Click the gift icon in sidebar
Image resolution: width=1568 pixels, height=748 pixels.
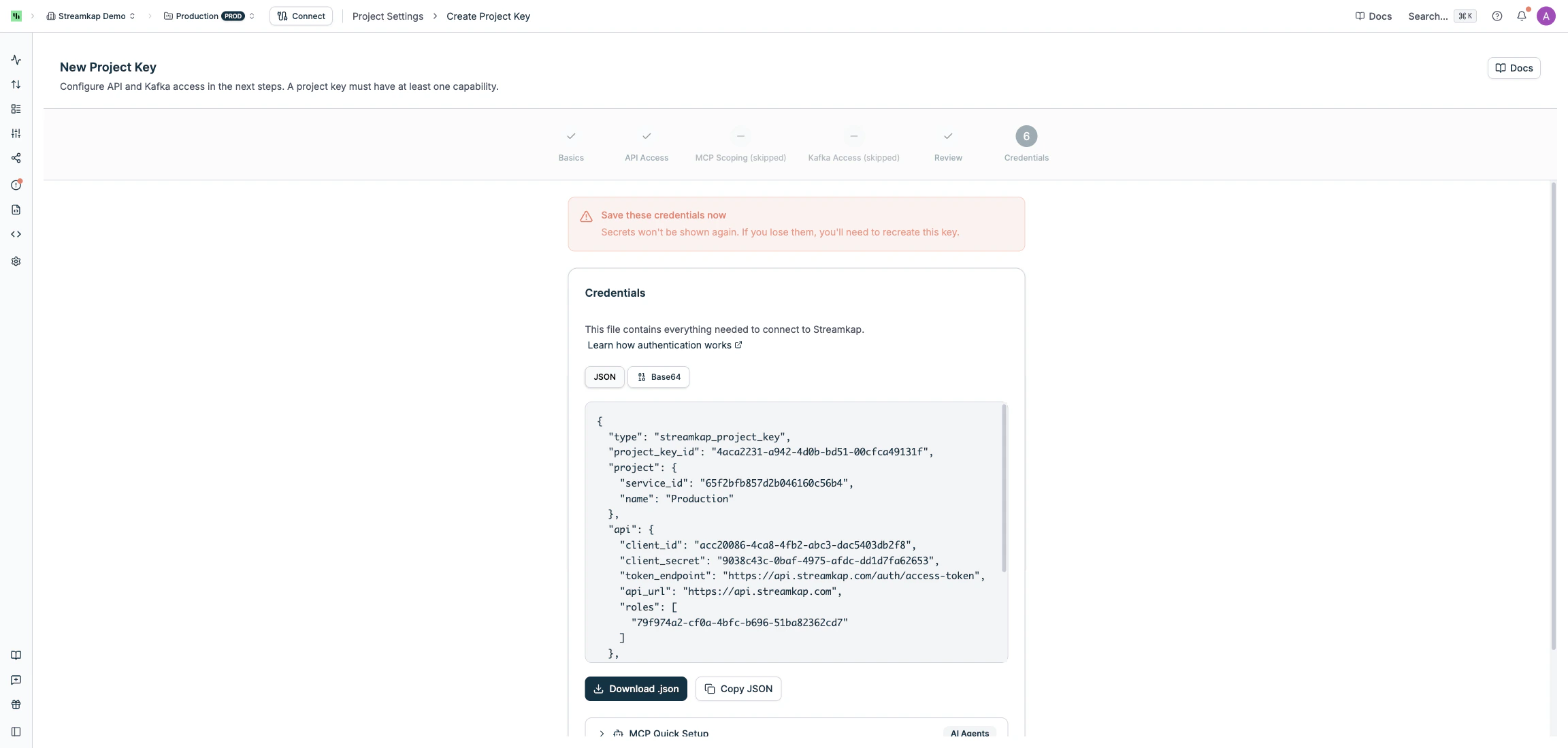16,704
